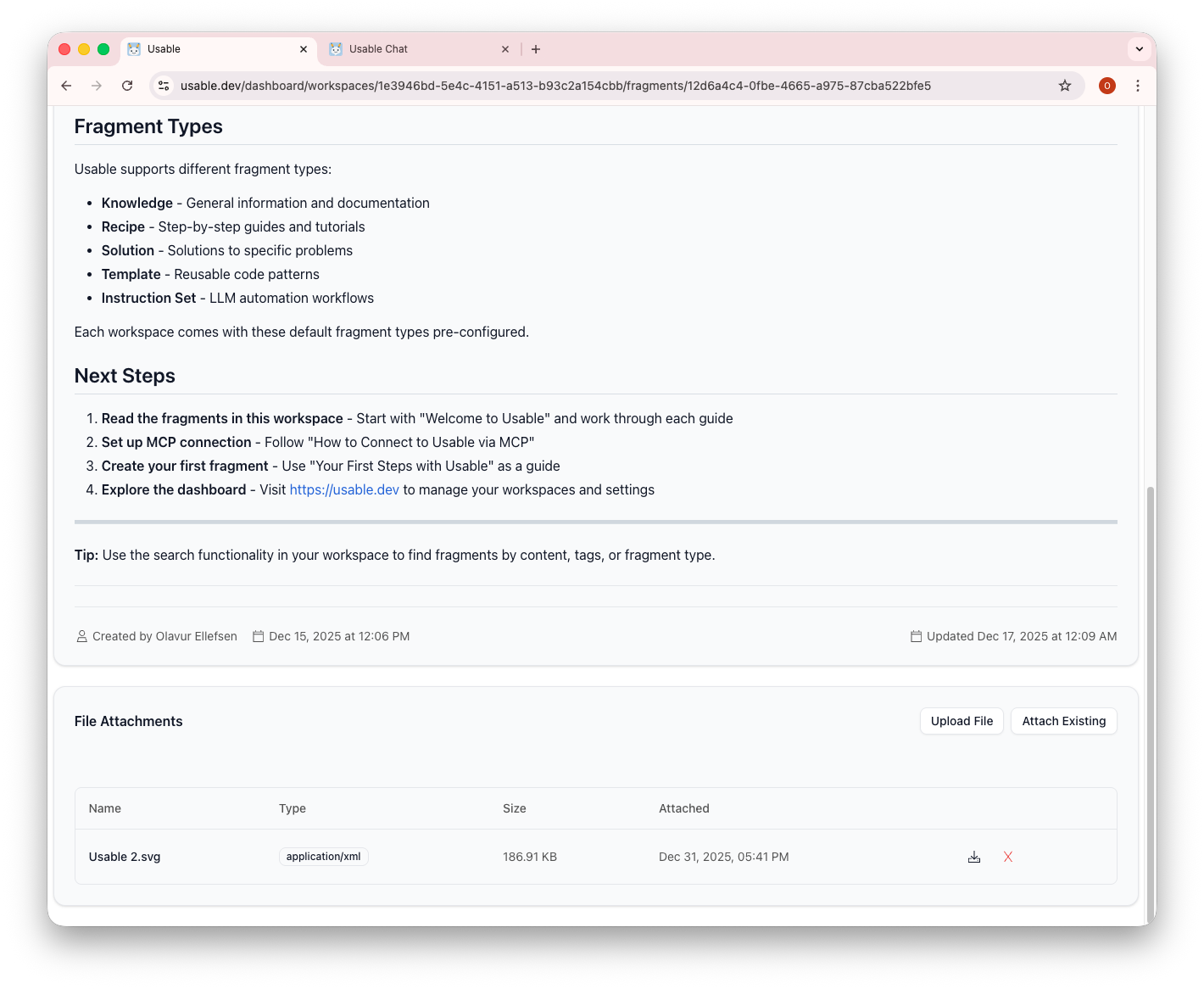Close the Usable Chat tab
1204x989 pixels.
pos(505,49)
